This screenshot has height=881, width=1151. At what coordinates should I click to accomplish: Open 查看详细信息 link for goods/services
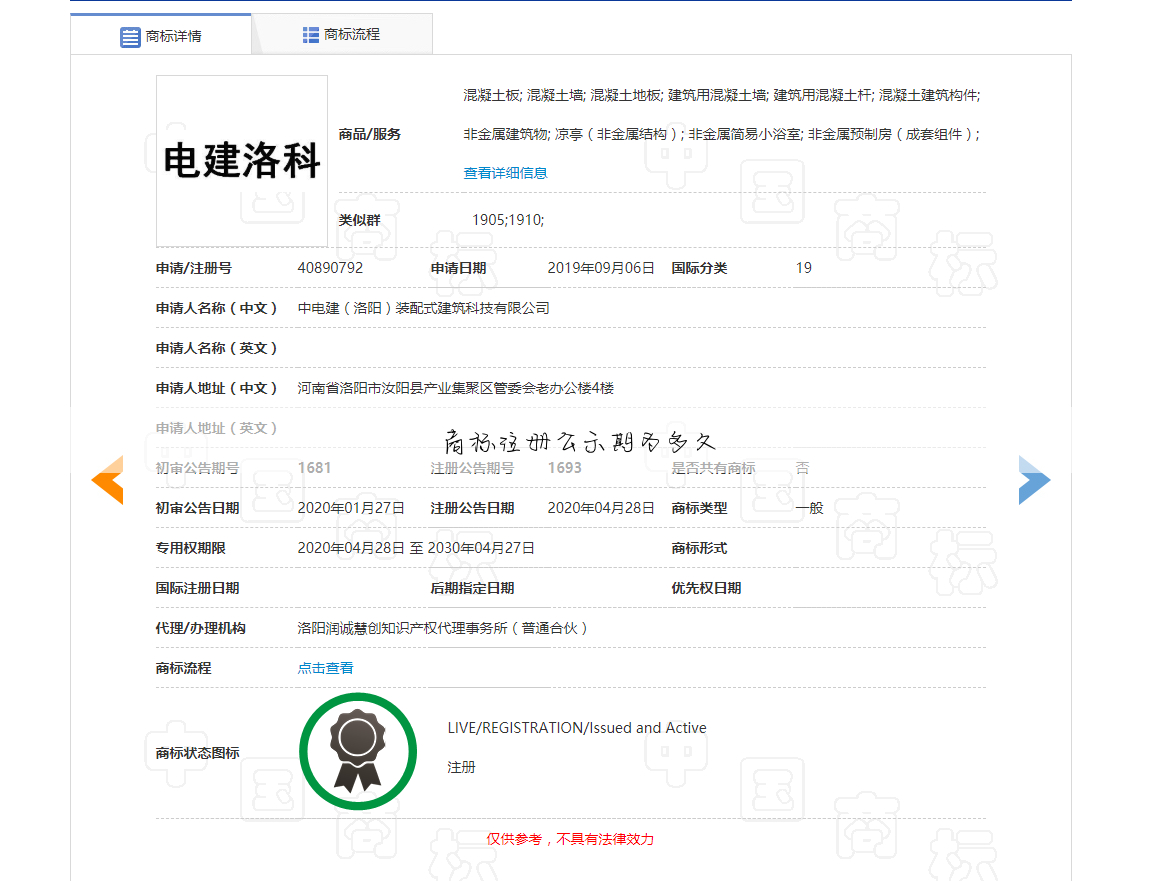505,173
